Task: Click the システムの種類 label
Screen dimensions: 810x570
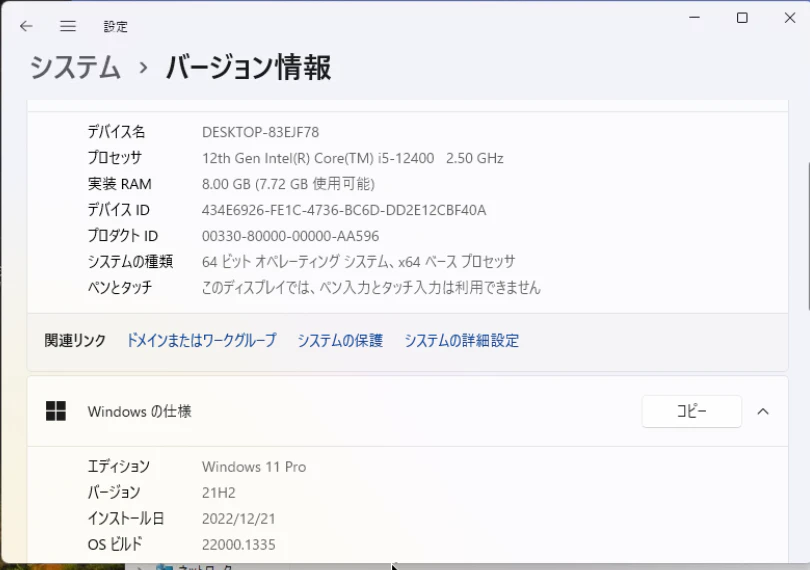Action: (130, 261)
